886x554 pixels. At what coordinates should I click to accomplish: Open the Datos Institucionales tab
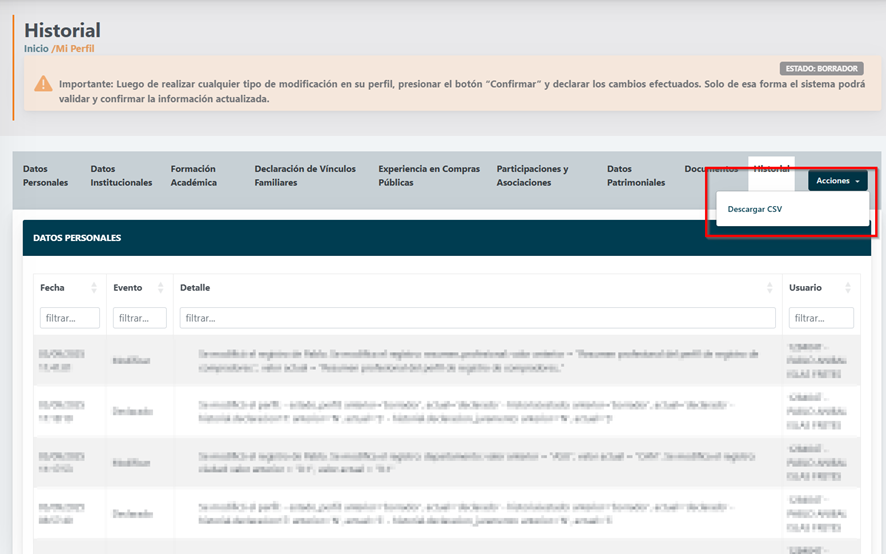[121, 176]
